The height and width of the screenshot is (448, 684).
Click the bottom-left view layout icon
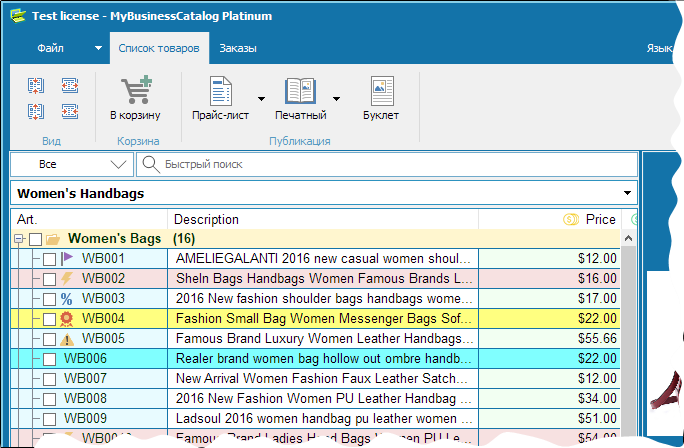tap(35, 111)
